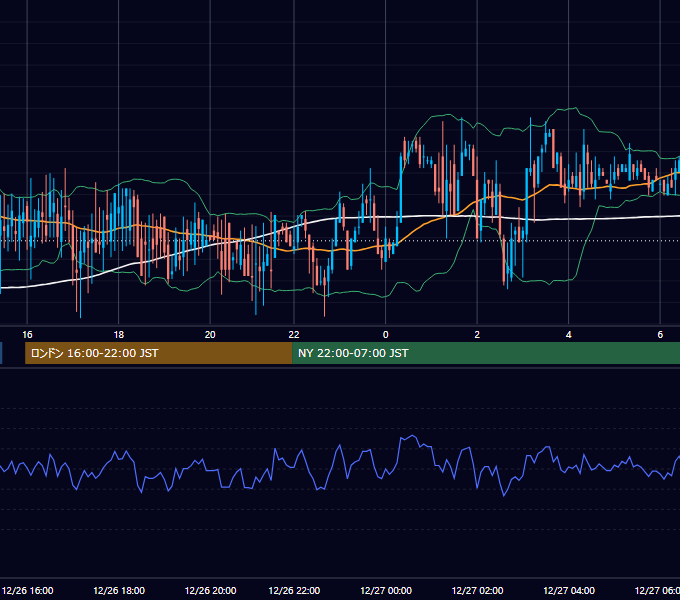680x600 pixels.
Task: Click the 4 hour label on the chart axis
Action: 569,335
